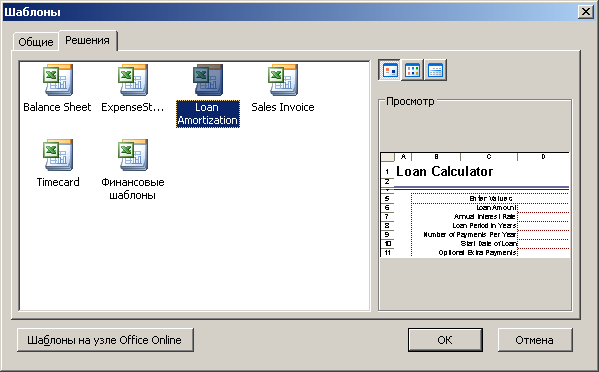The height and width of the screenshot is (372, 599).
Task: Confirm selection with OK button
Action: (x=445, y=340)
